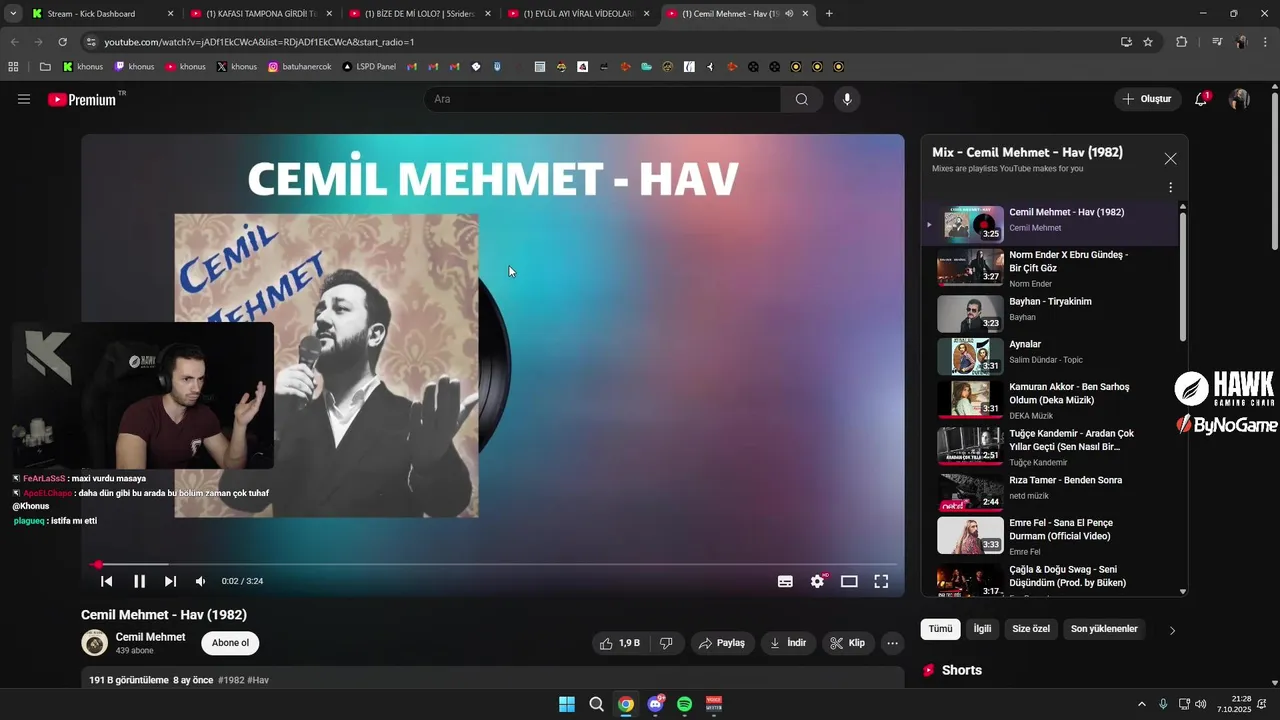This screenshot has height=720, width=1280.
Task: Click the Oluştur create button
Action: (x=1146, y=99)
